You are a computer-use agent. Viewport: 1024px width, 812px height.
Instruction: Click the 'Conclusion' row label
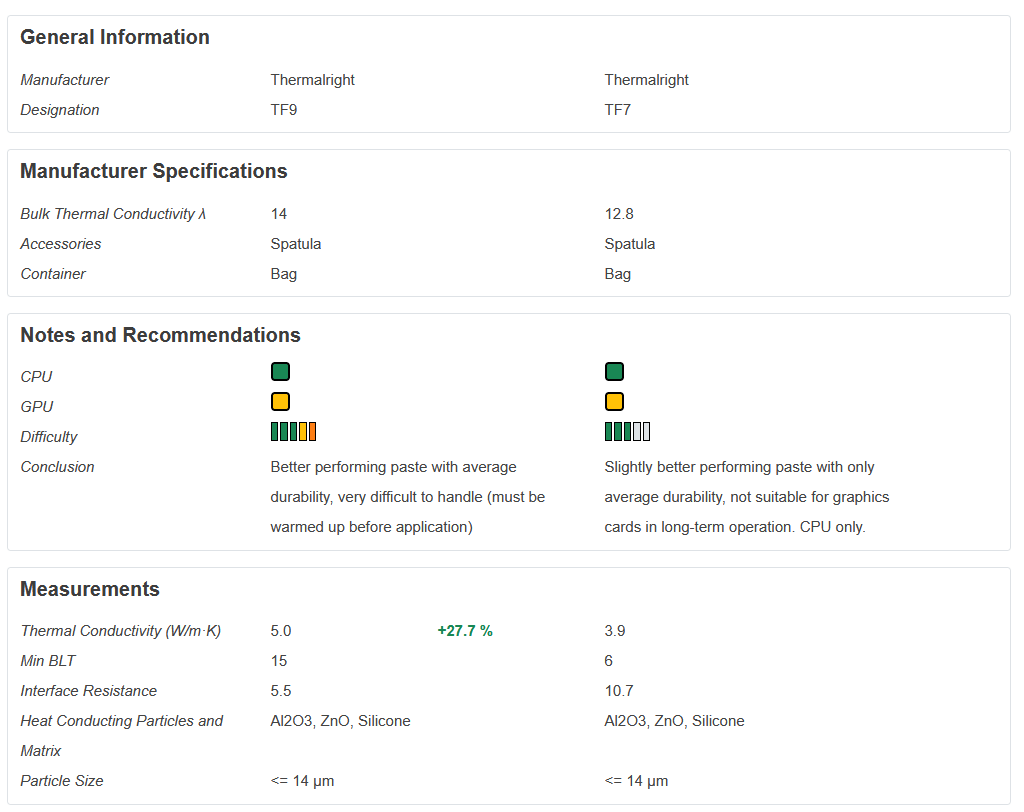57,467
